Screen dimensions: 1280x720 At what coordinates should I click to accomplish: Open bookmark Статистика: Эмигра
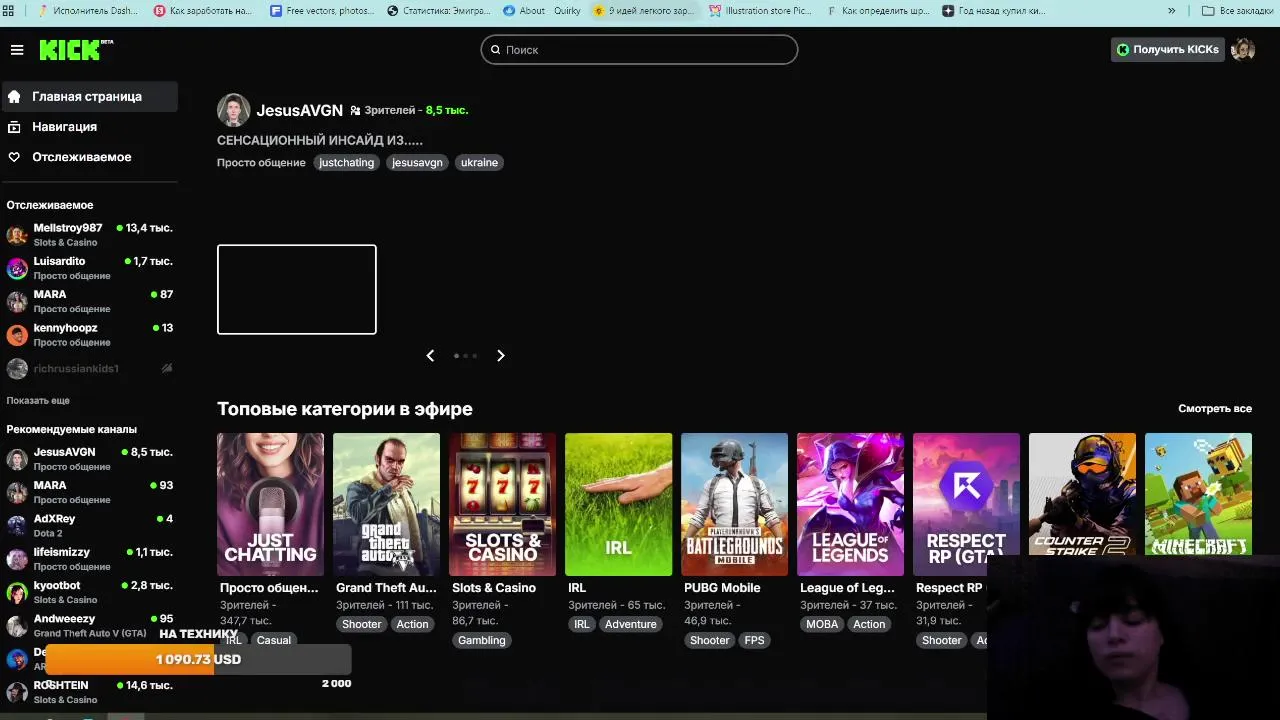pos(438,11)
